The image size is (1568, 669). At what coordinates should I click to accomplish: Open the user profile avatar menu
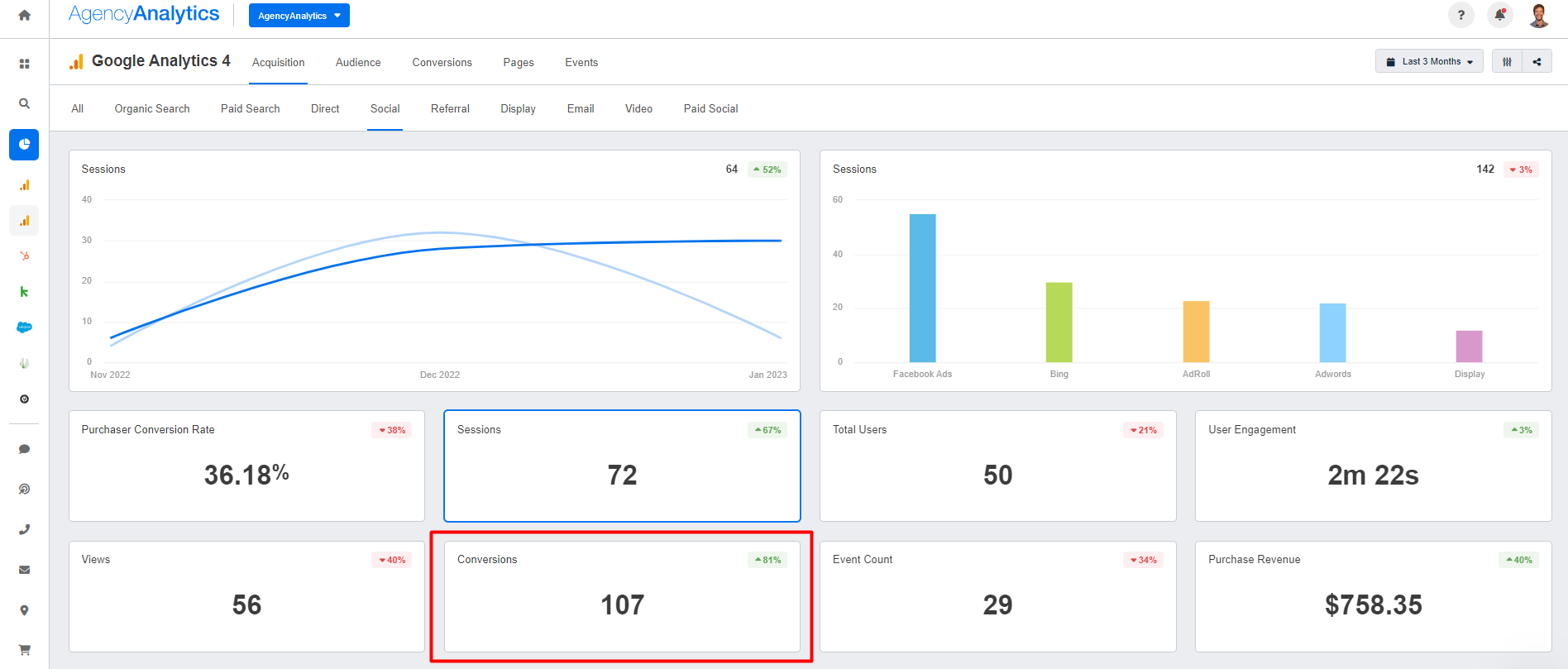tap(1538, 15)
